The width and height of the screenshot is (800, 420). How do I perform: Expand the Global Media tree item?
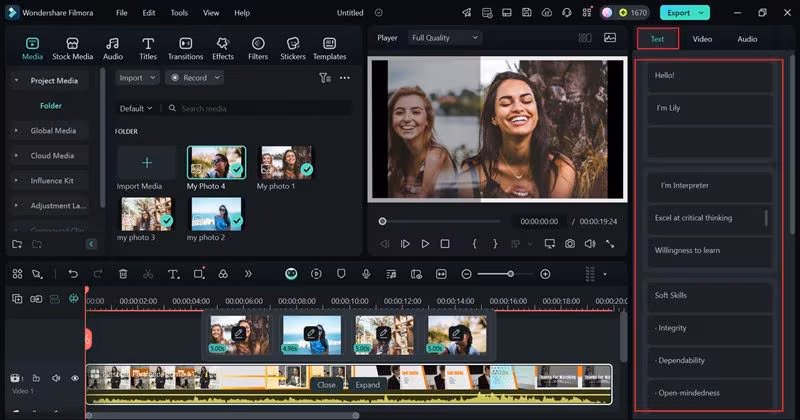click(16, 130)
